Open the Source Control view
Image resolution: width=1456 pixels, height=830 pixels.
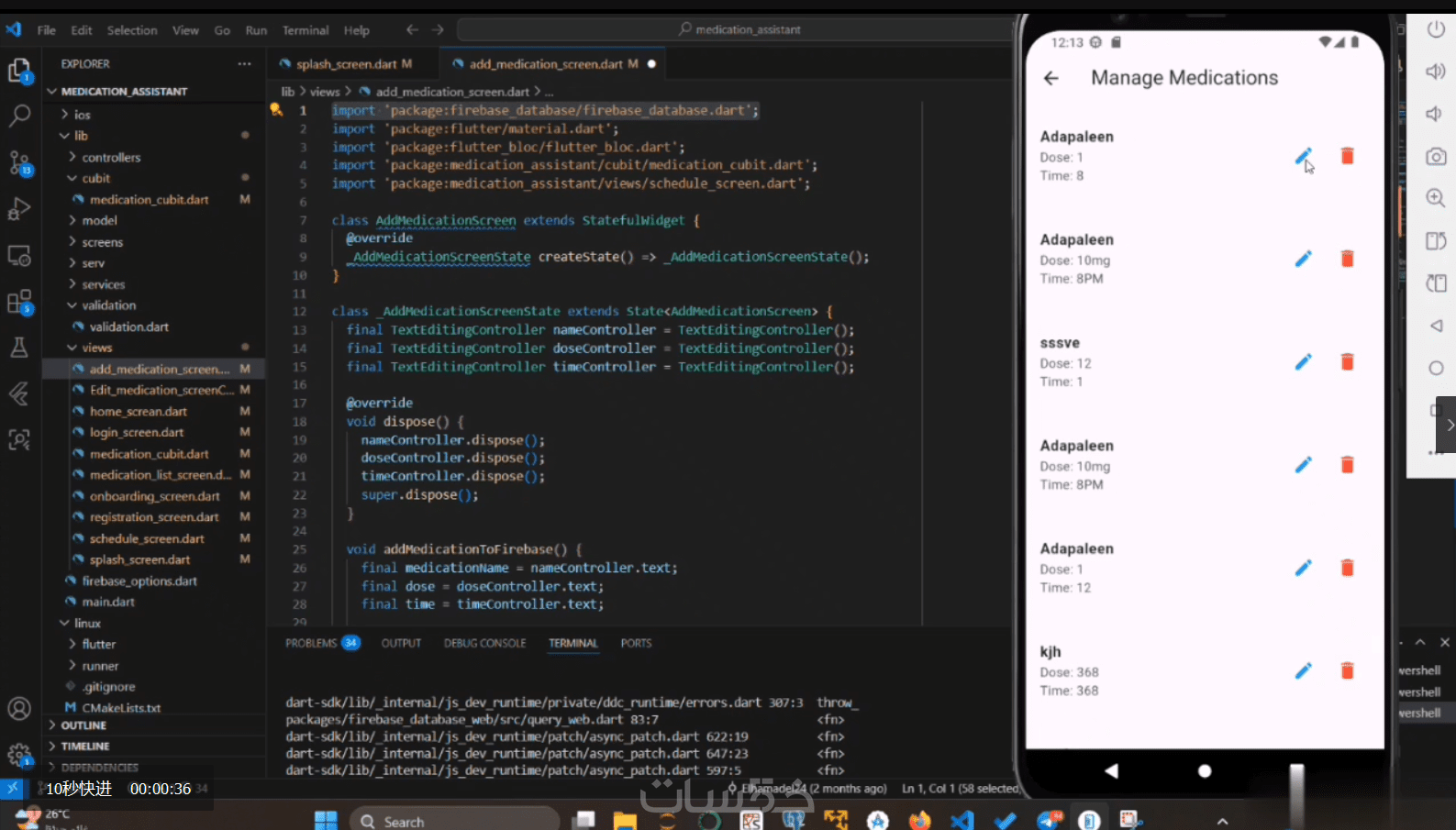19,163
